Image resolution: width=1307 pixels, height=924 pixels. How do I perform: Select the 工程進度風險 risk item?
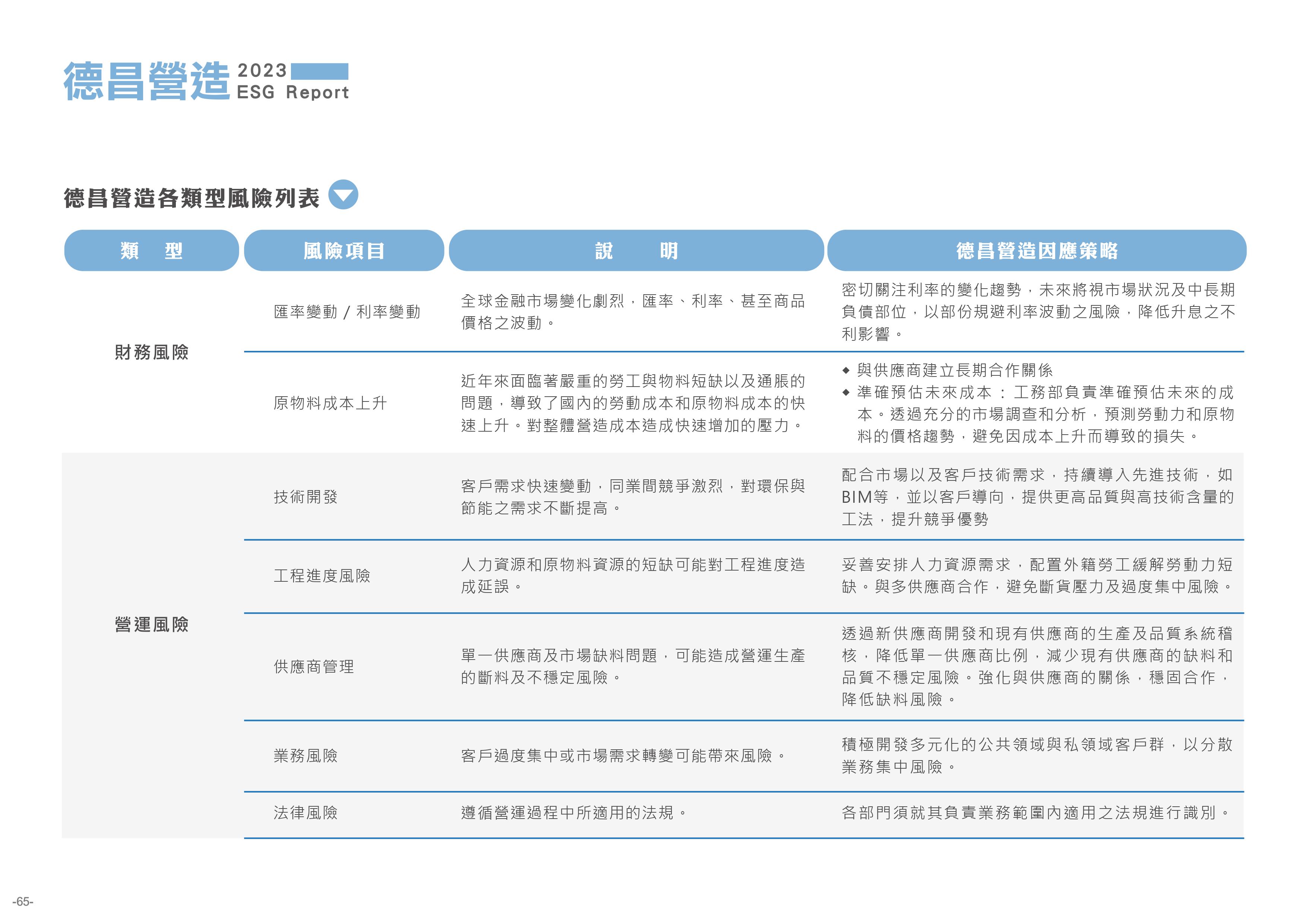pyautogui.click(x=322, y=575)
